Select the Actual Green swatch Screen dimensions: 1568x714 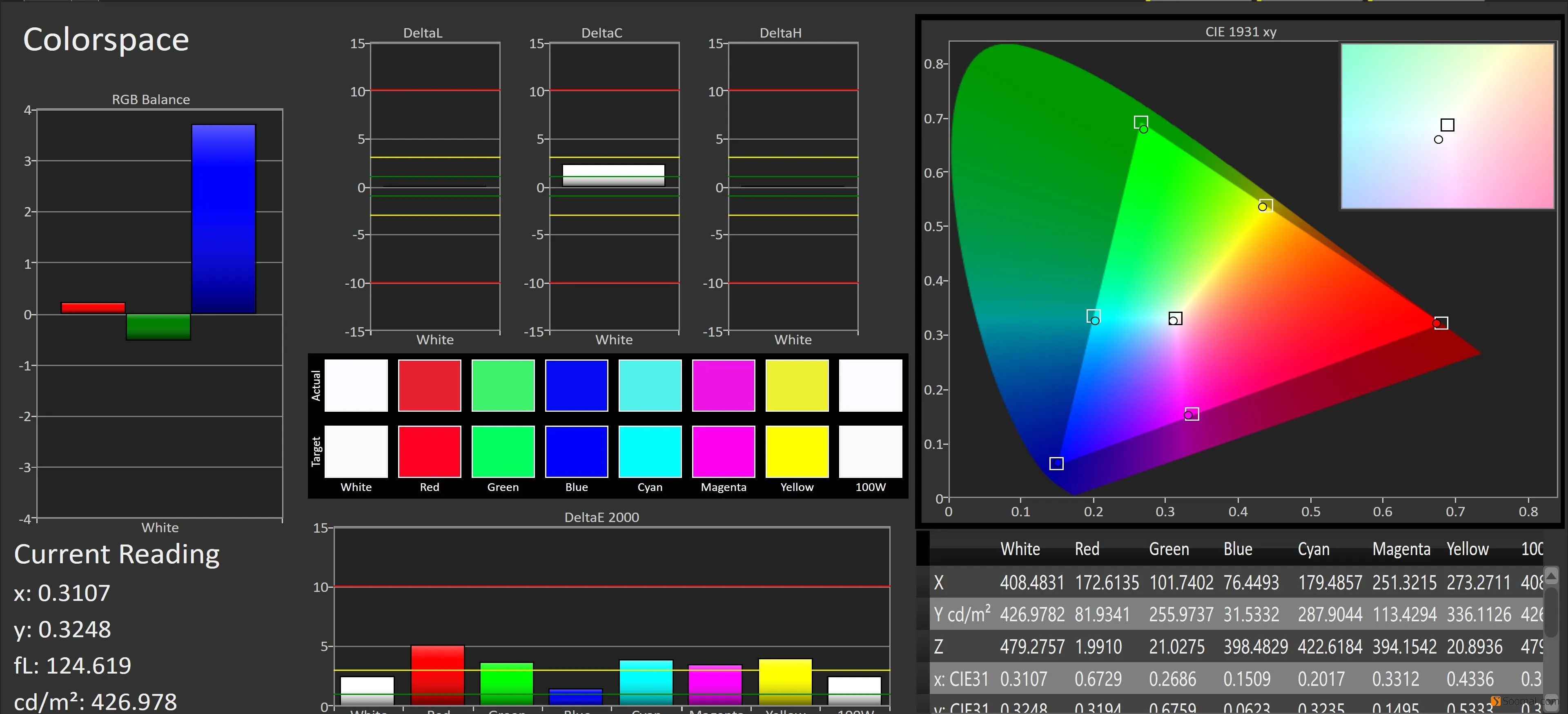tap(503, 385)
